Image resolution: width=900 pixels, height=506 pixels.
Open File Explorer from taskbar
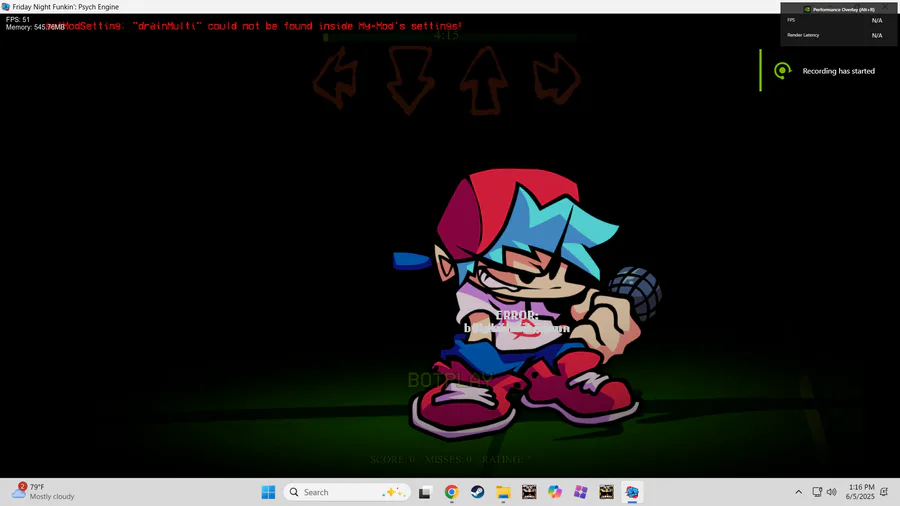pos(503,492)
